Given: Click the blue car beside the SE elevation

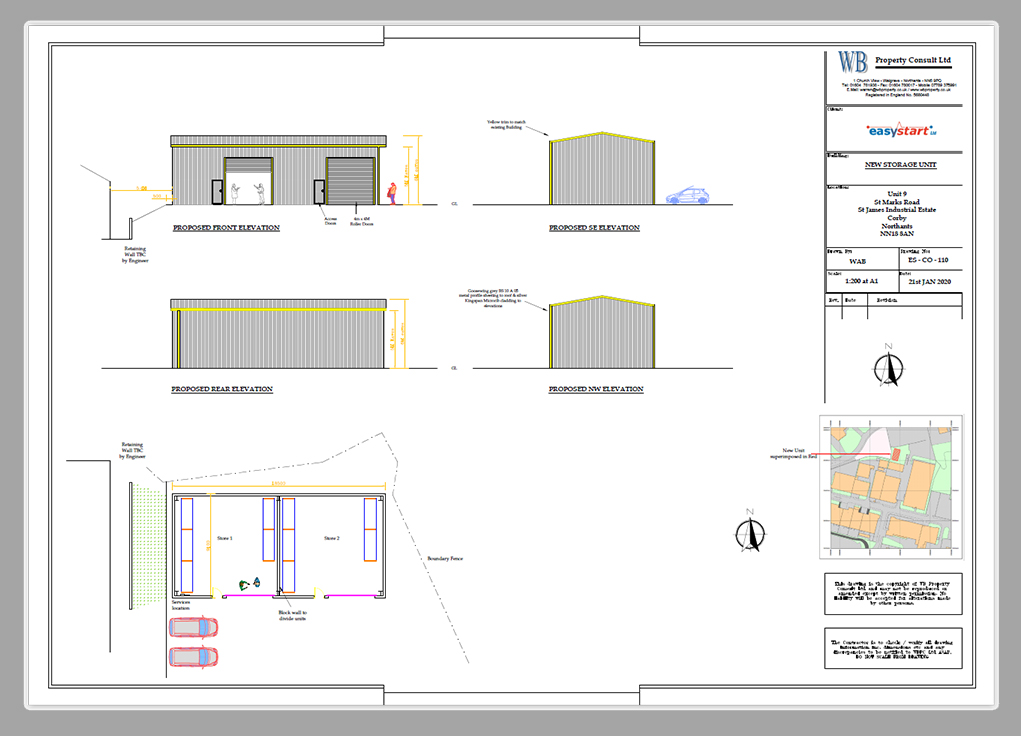Looking at the screenshot, I should click(687, 196).
